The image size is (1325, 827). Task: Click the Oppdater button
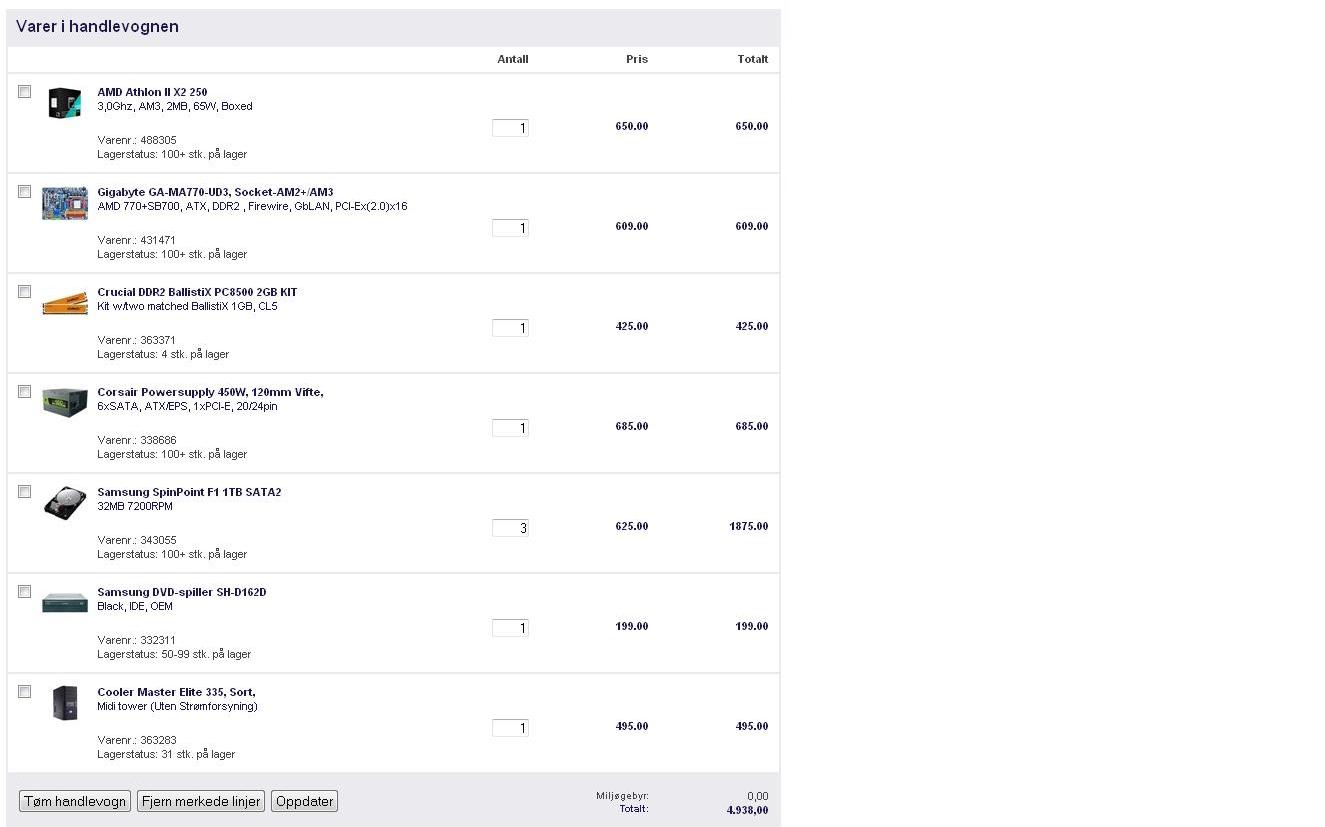[305, 801]
